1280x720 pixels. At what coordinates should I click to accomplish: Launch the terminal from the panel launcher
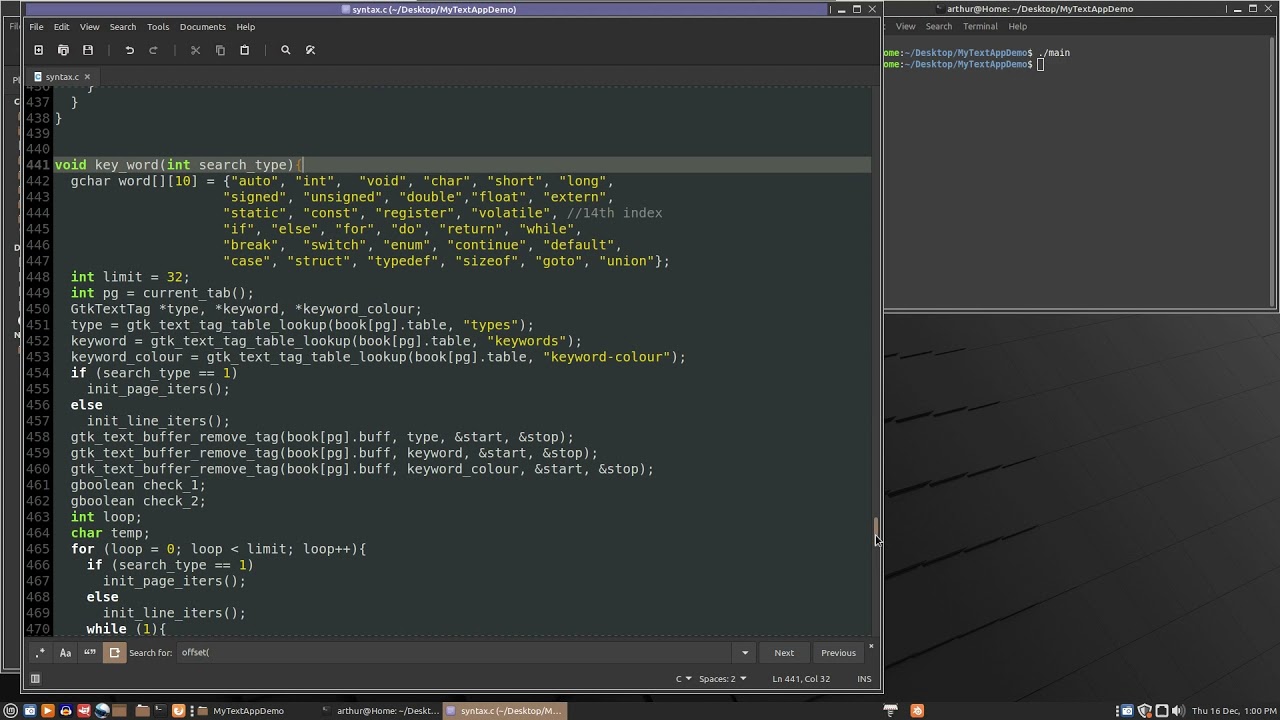(158, 711)
